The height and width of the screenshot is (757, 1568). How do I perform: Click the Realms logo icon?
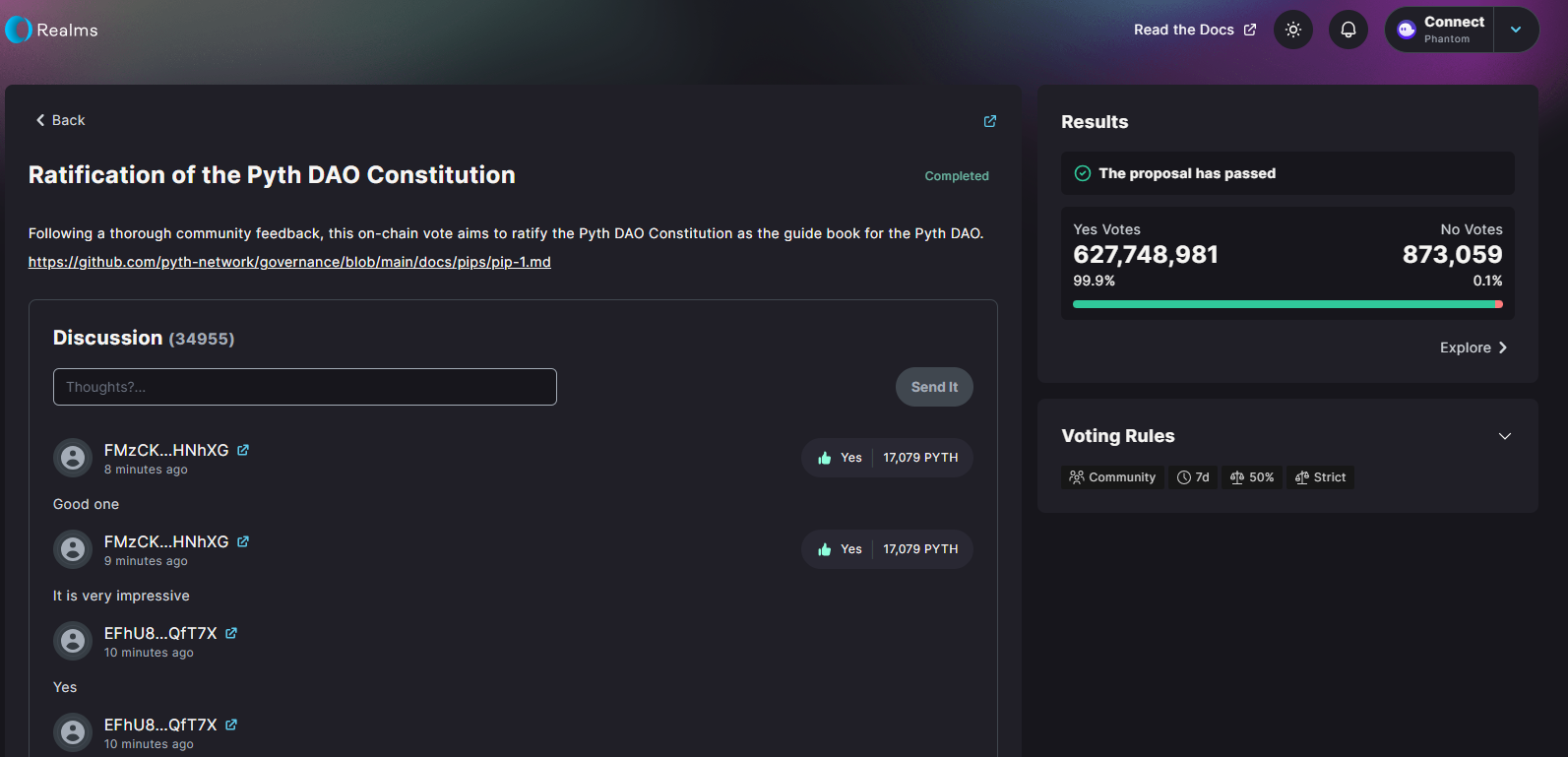coord(19,30)
